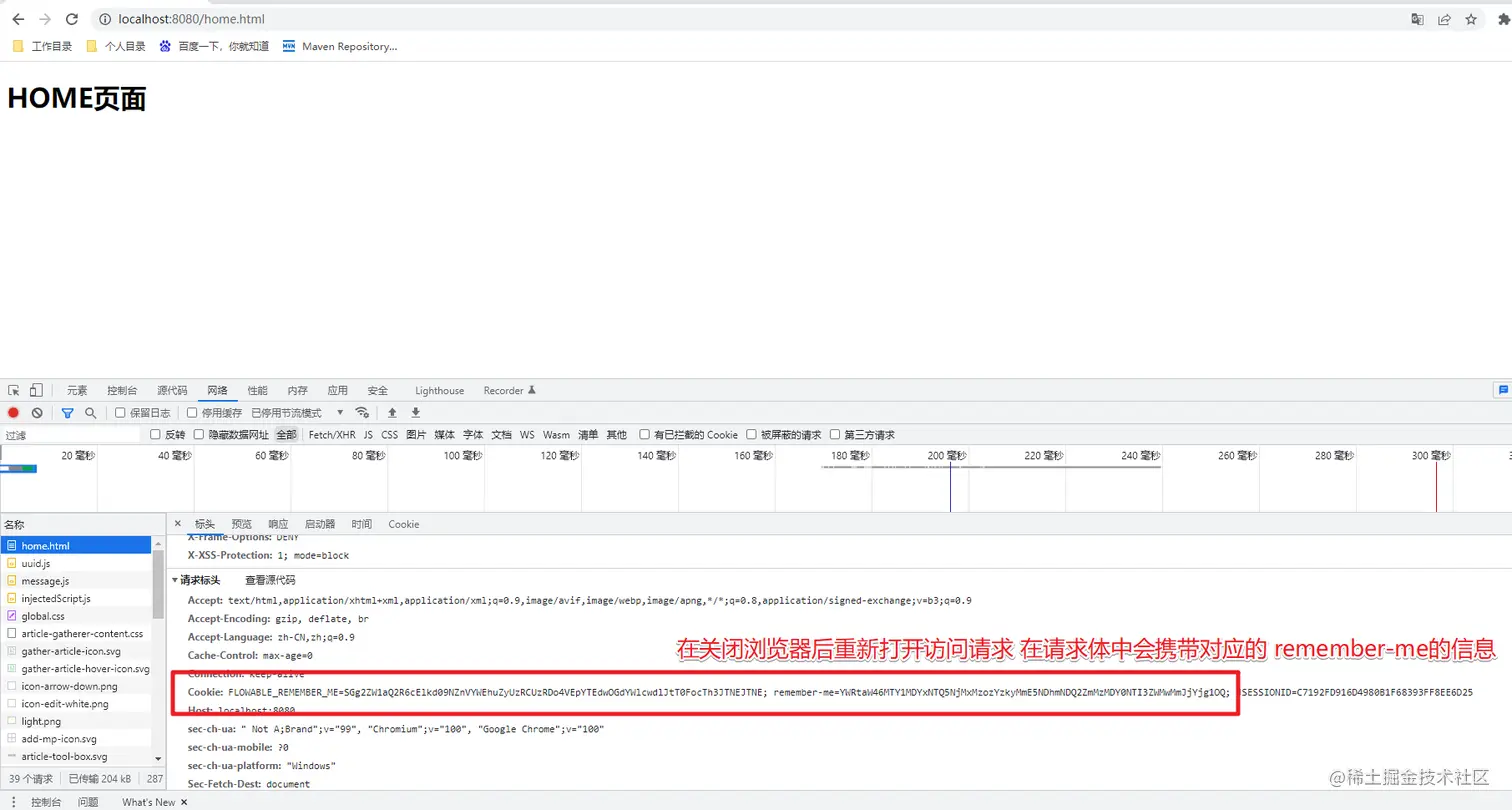Open the Maven Repository bookmark
This screenshot has width=1512, height=810.
pos(340,46)
